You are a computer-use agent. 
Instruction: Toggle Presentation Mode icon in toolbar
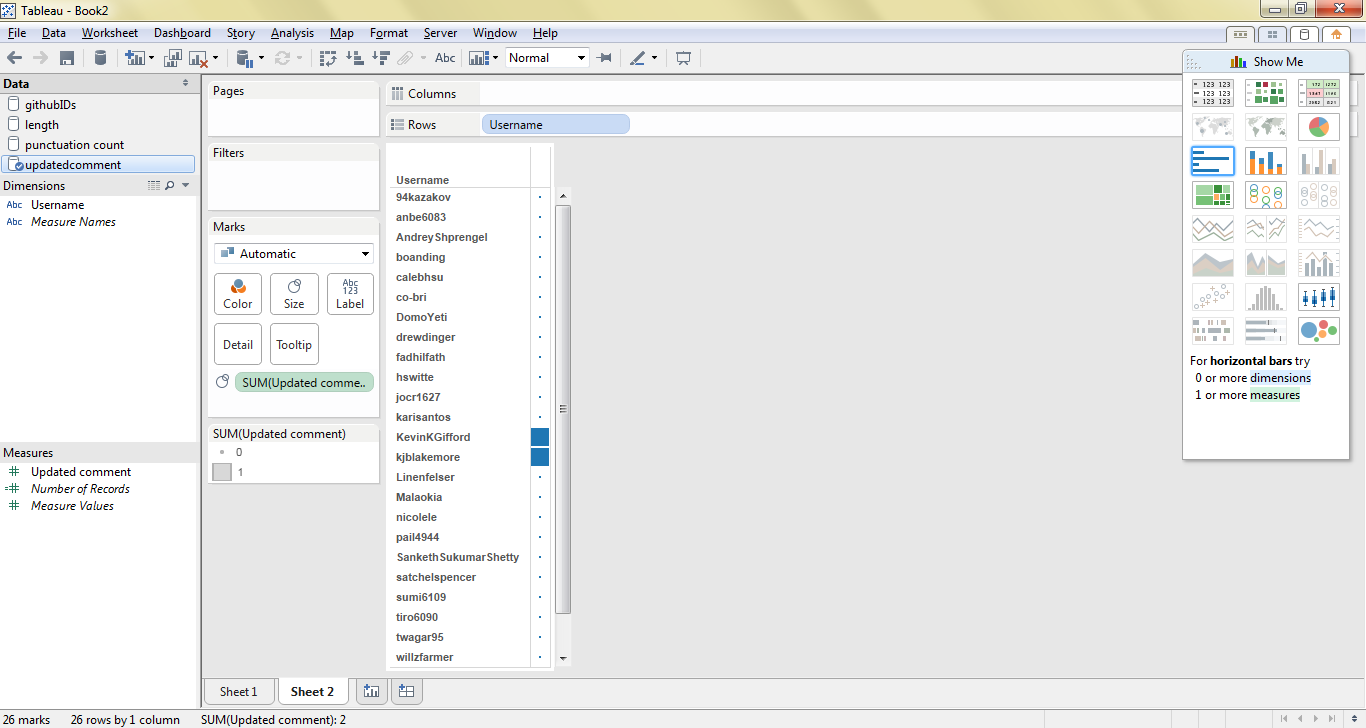click(683, 58)
